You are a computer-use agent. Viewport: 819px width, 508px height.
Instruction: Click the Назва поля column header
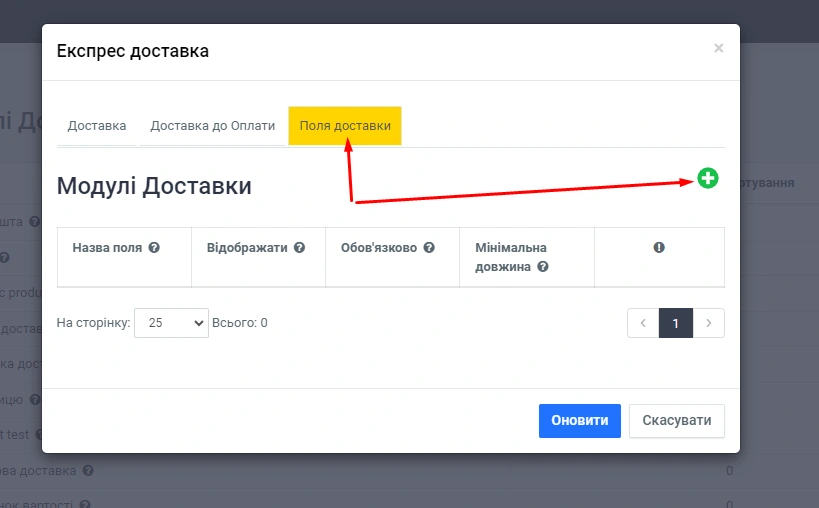(107, 247)
